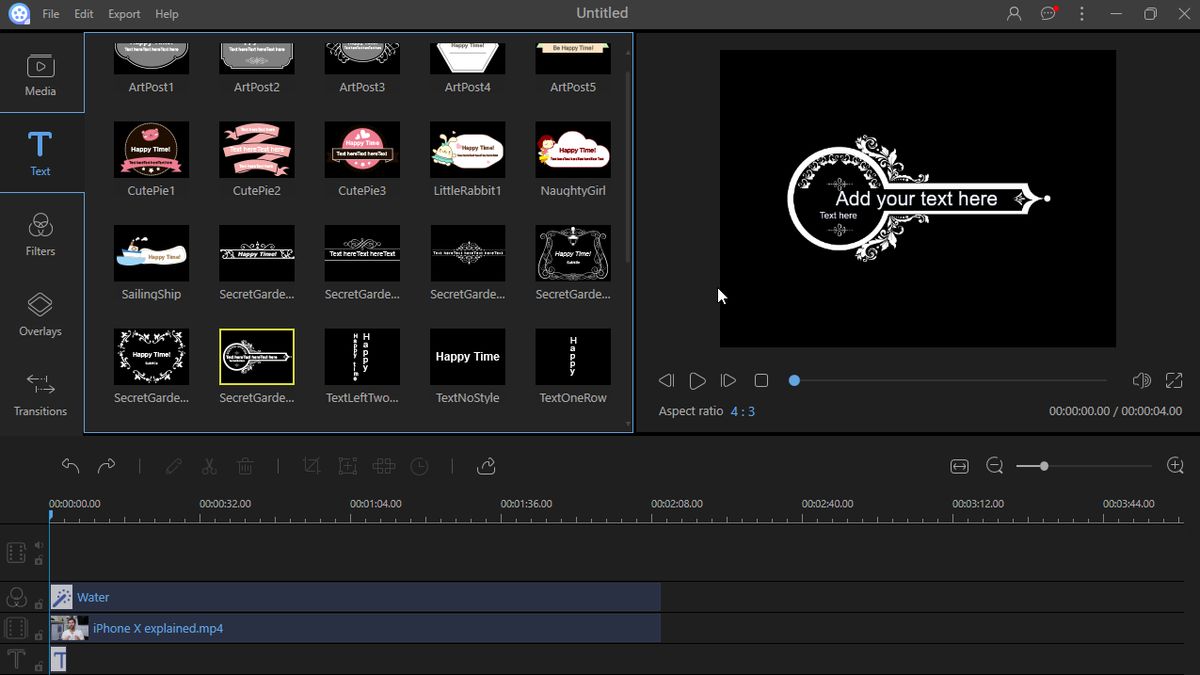Click the undo arrow in timeline toolbar
Viewport: 1200px width, 675px height.
70,466
